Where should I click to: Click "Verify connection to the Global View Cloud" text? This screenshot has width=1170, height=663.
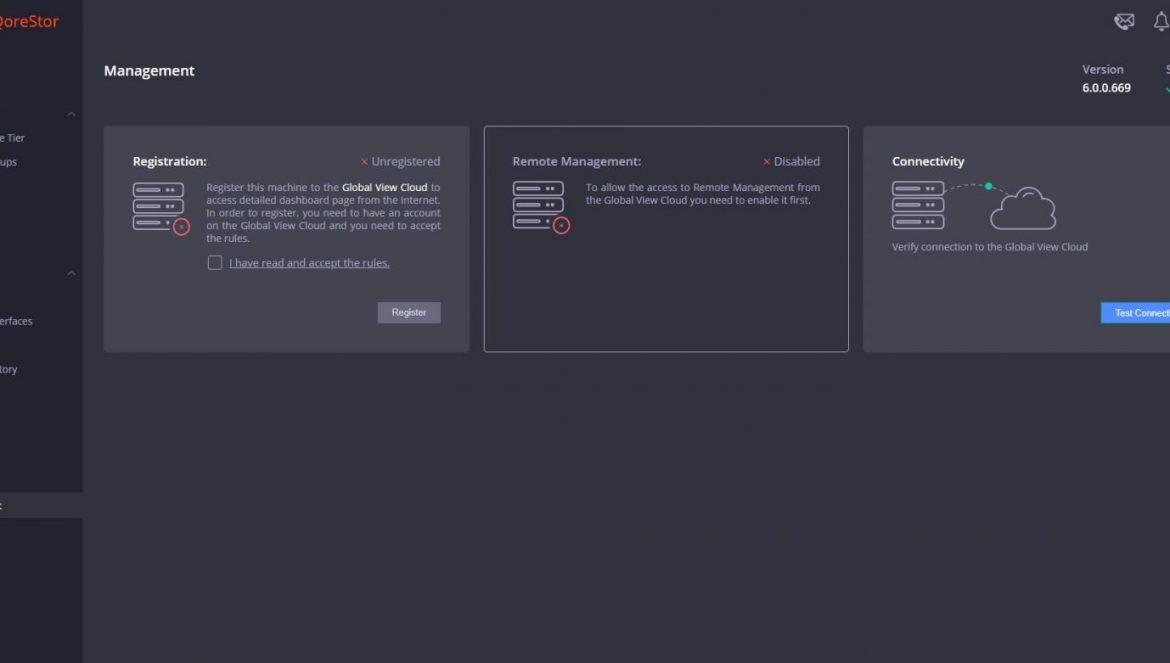[990, 247]
